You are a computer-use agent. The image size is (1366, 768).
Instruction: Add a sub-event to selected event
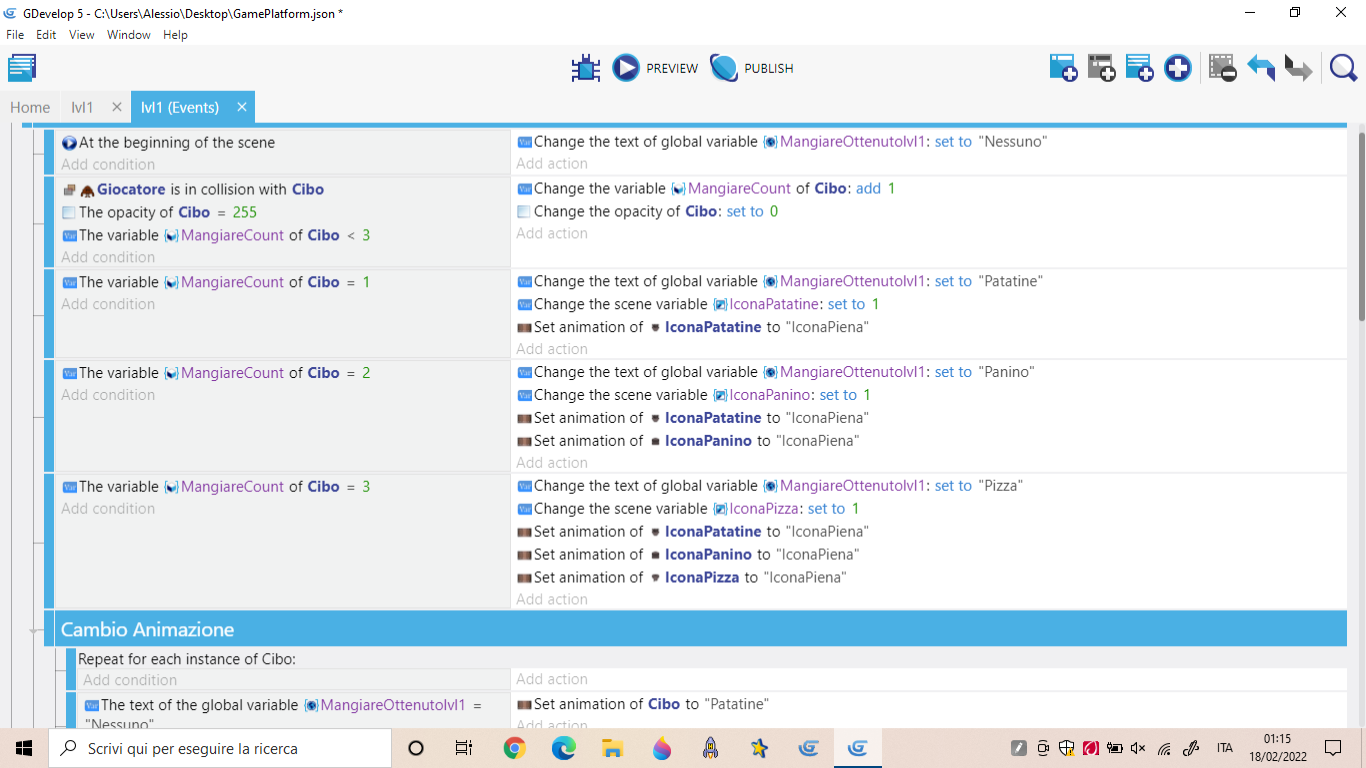click(1101, 68)
